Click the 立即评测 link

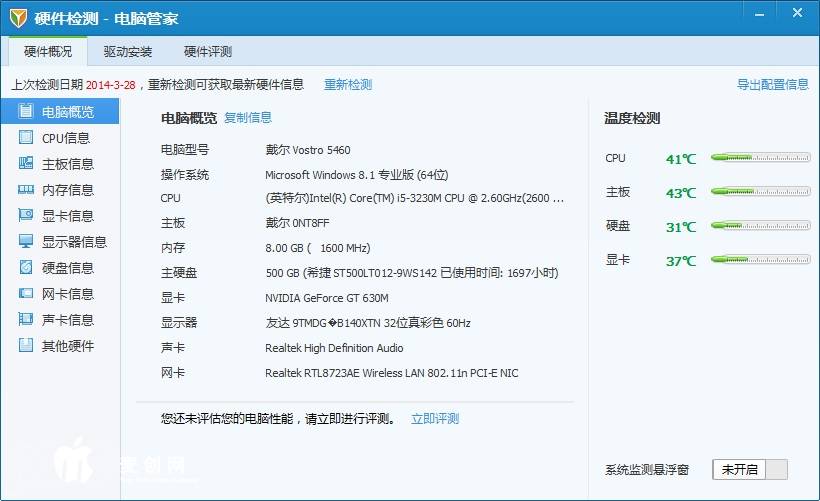435,418
